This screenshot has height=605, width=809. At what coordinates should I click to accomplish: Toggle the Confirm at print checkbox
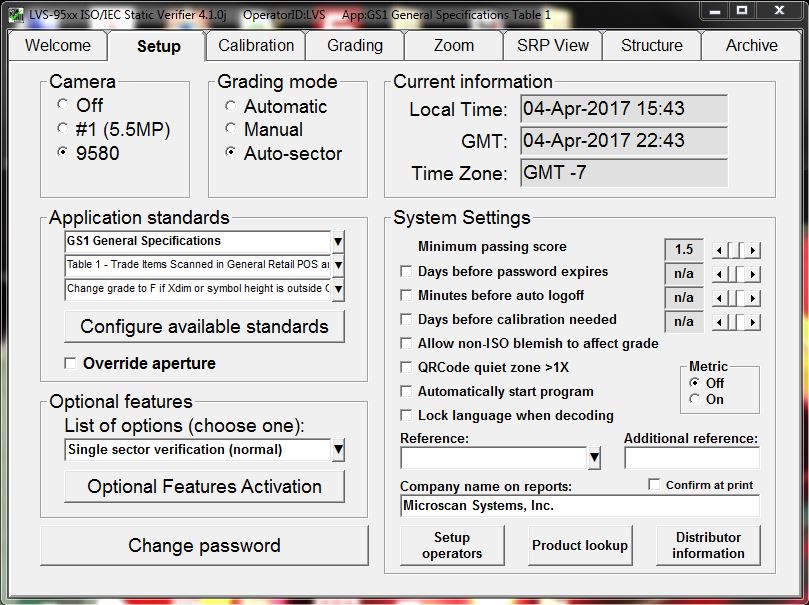(x=654, y=484)
